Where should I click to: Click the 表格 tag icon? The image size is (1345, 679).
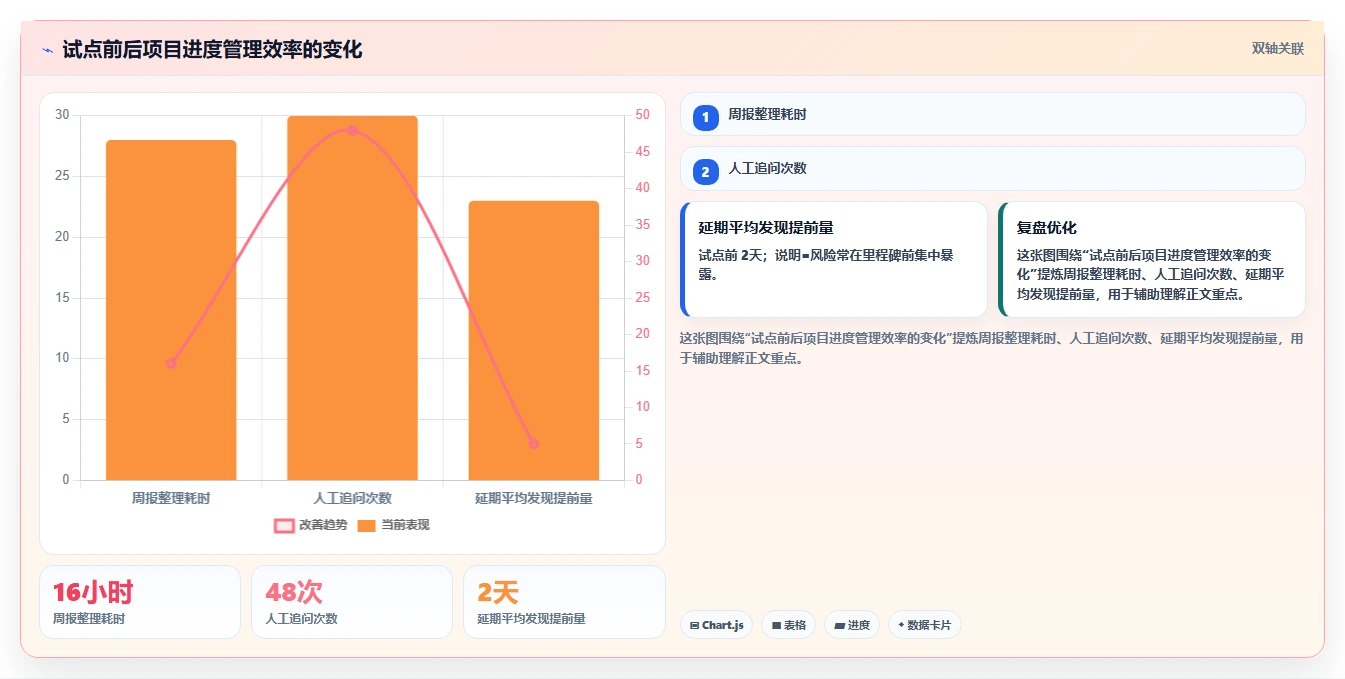776,625
